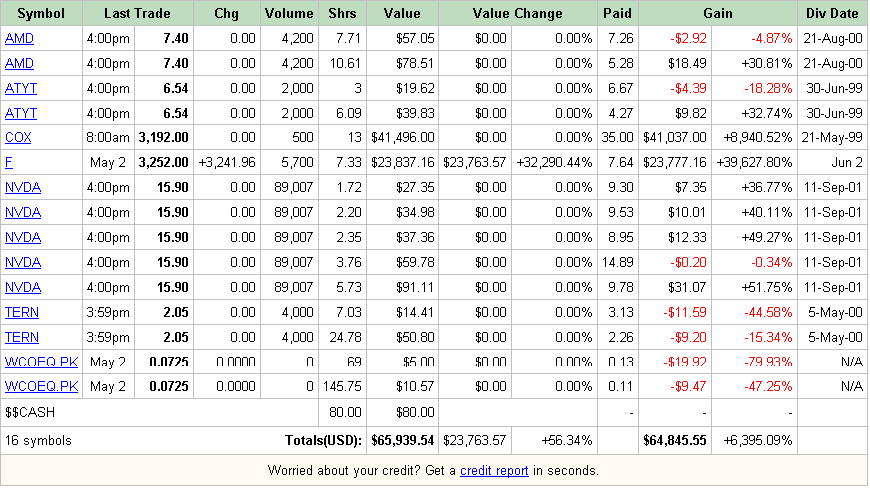The image size is (870, 488).
Task: Select the $41,496.00 value cell
Action: pos(402,137)
